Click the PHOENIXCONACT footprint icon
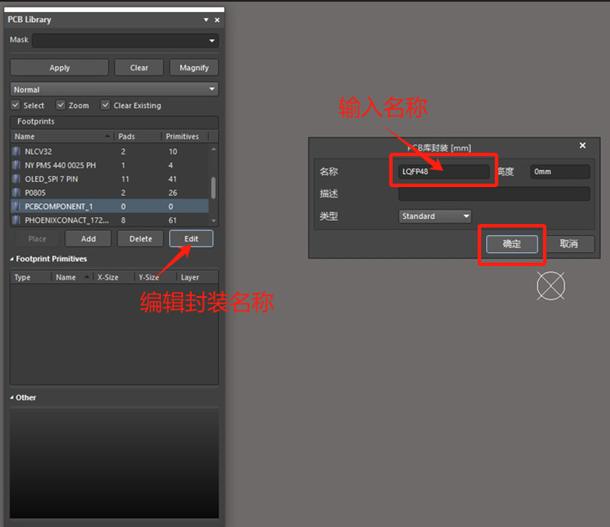Viewport: 610px width, 527px height. (x=16, y=220)
